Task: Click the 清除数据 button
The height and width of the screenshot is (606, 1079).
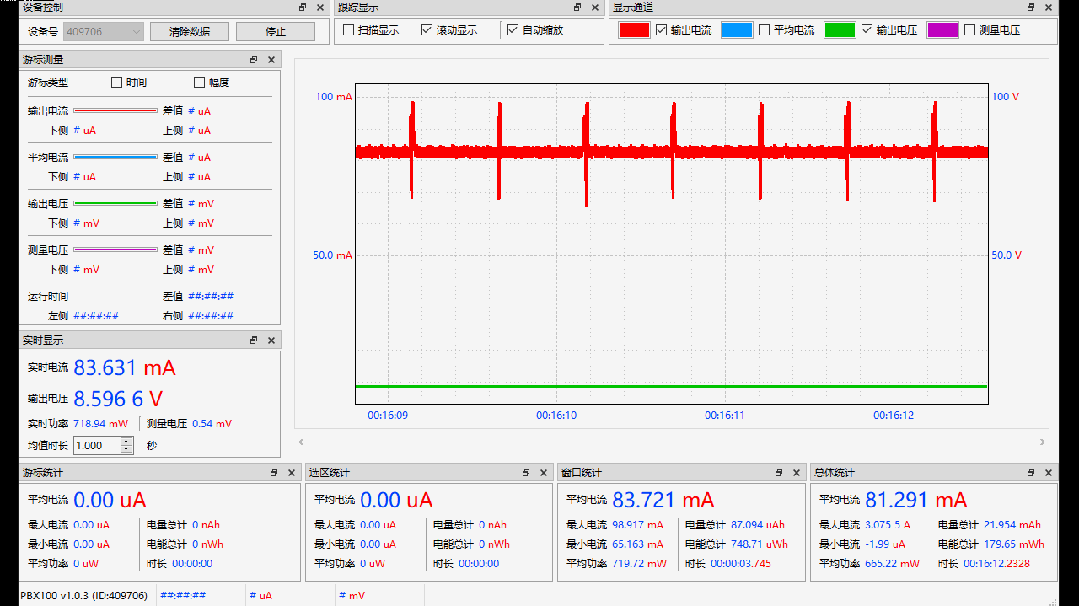Action: coord(189,32)
